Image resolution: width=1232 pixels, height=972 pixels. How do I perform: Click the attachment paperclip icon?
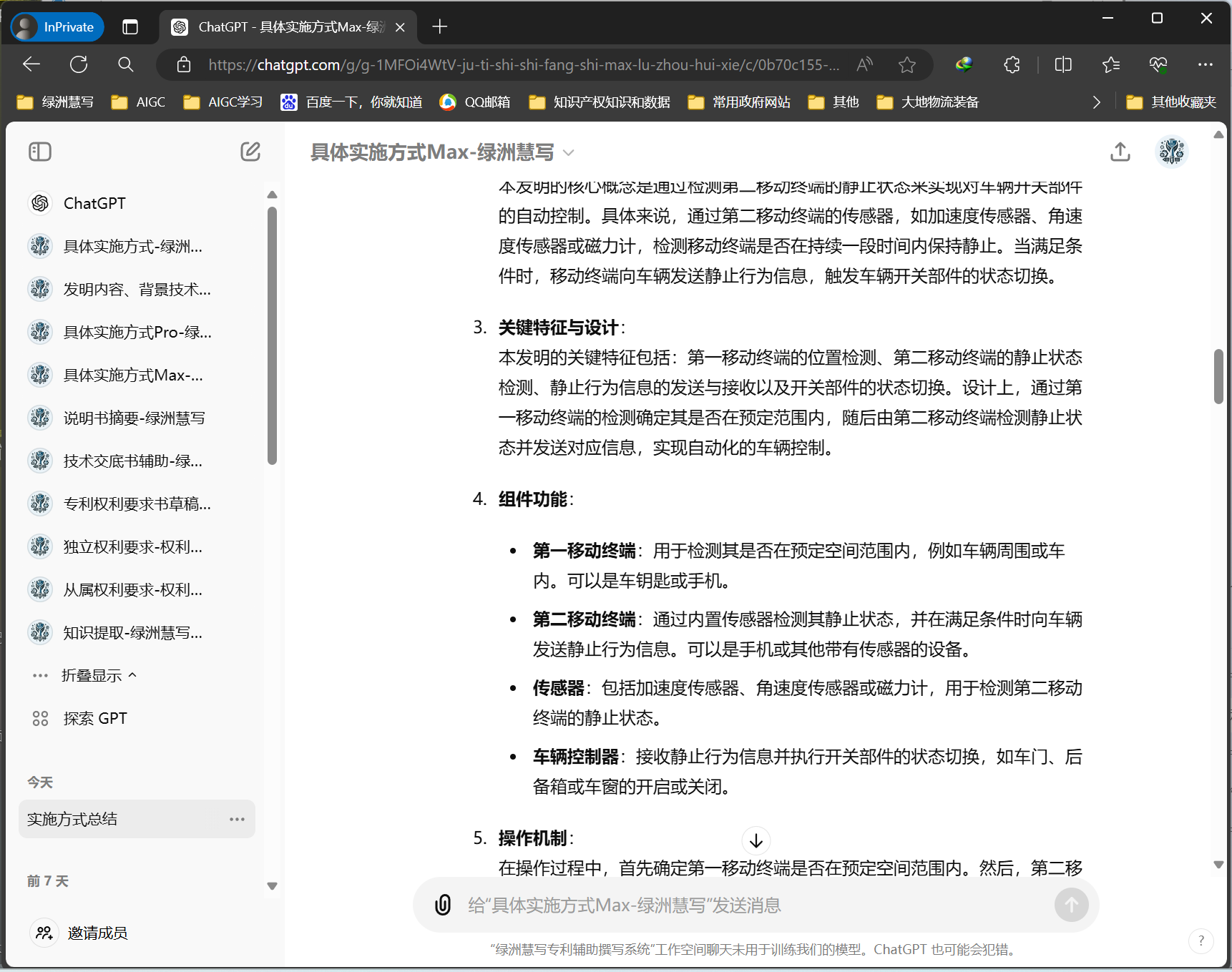[x=444, y=905]
